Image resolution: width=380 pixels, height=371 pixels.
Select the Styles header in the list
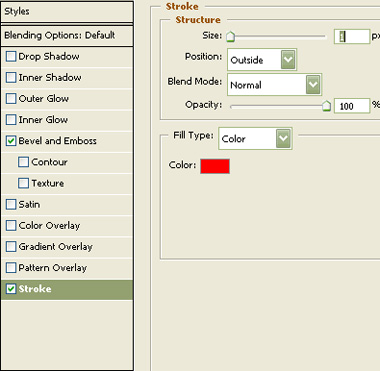67,12
